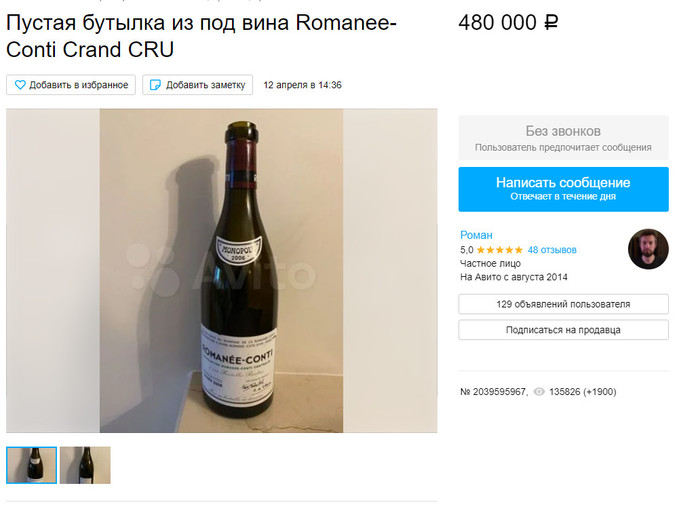Open the 48 отзывов reviews link
This screenshot has width=700, height=509.
click(552, 250)
